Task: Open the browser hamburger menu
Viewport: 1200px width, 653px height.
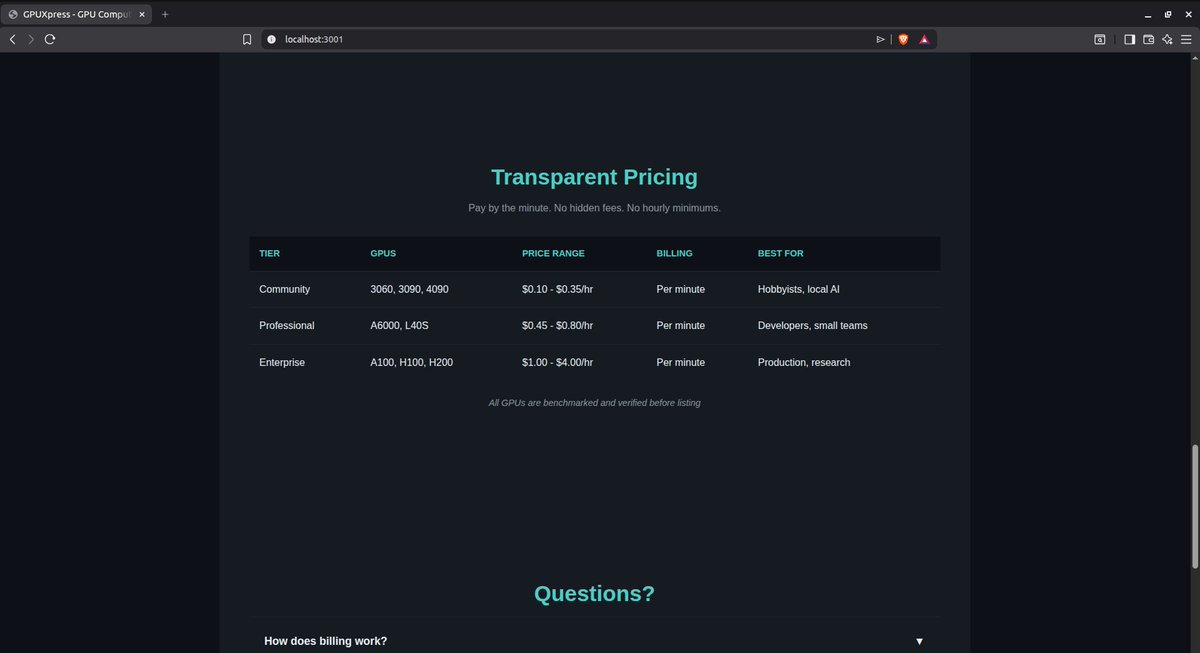Action: (1186, 39)
